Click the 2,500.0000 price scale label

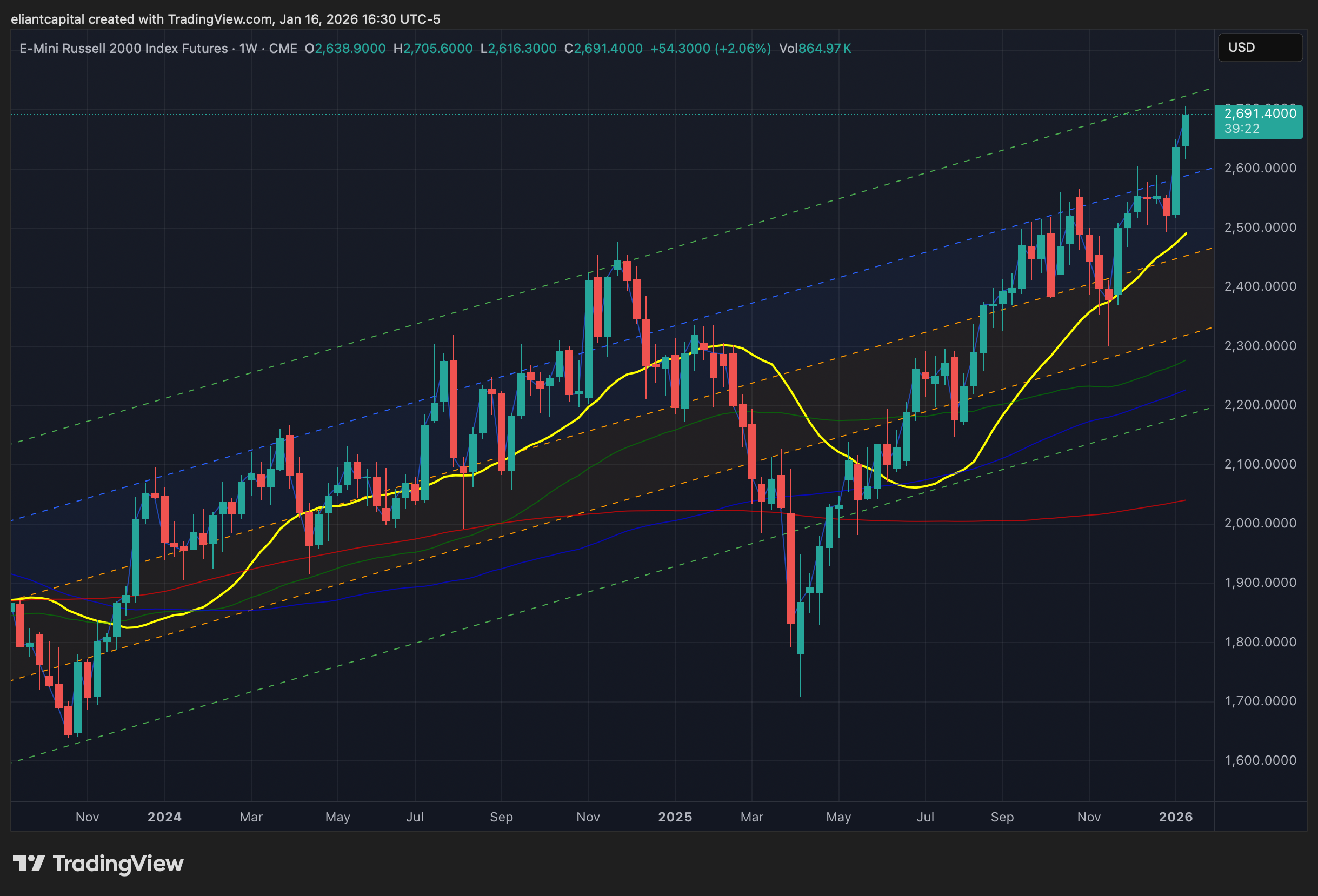coord(1260,228)
